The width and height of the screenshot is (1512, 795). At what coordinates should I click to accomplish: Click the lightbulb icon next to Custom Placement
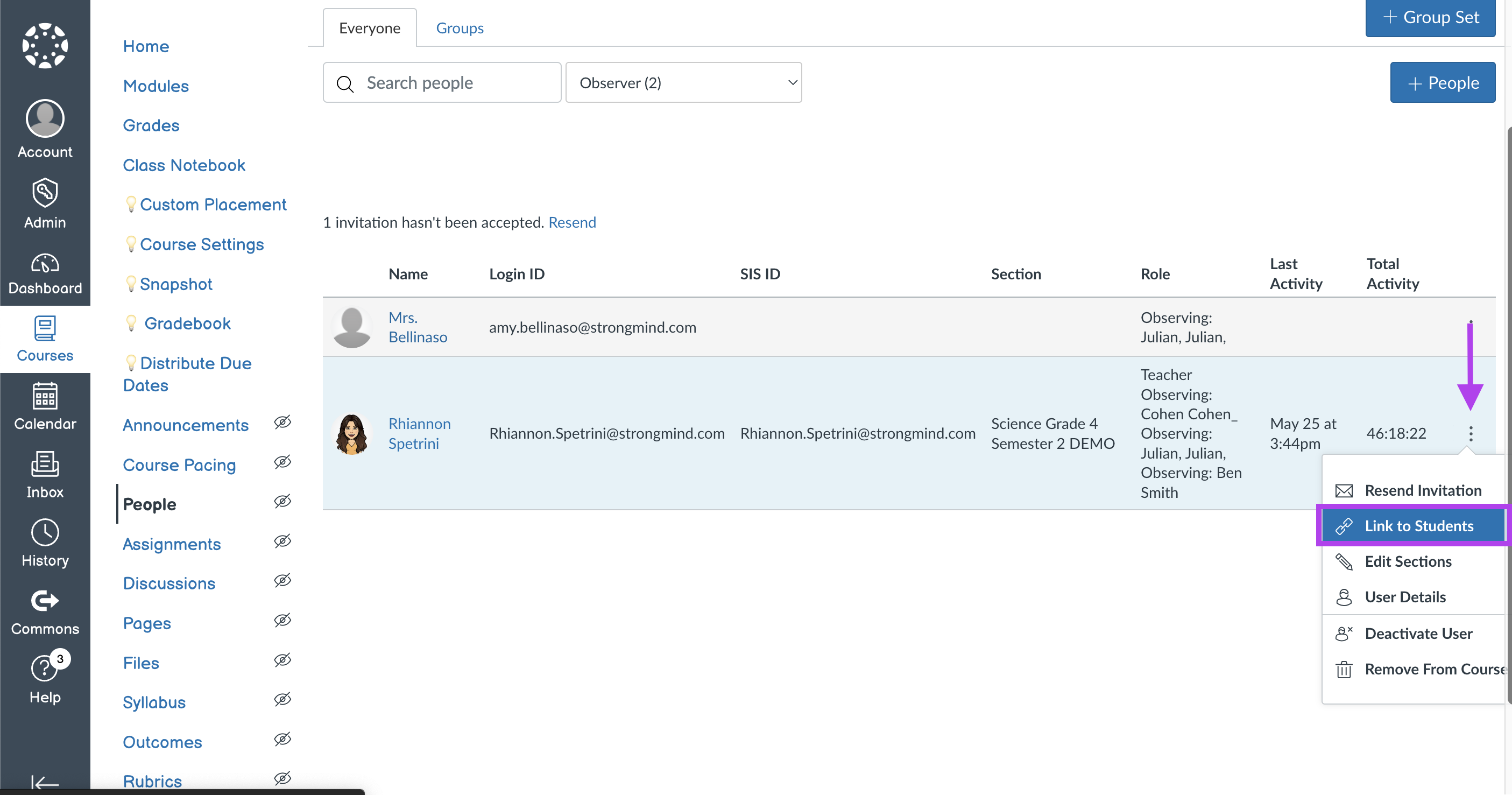(x=131, y=205)
